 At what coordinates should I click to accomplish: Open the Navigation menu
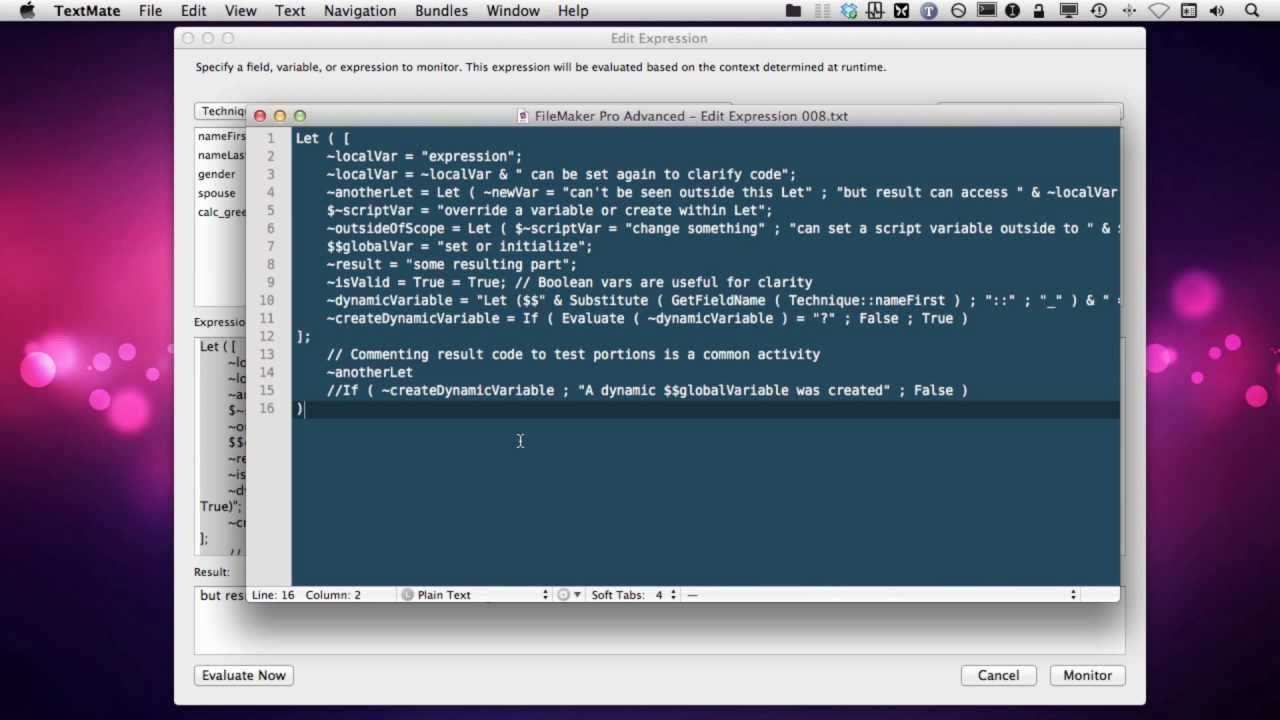(360, 11)
